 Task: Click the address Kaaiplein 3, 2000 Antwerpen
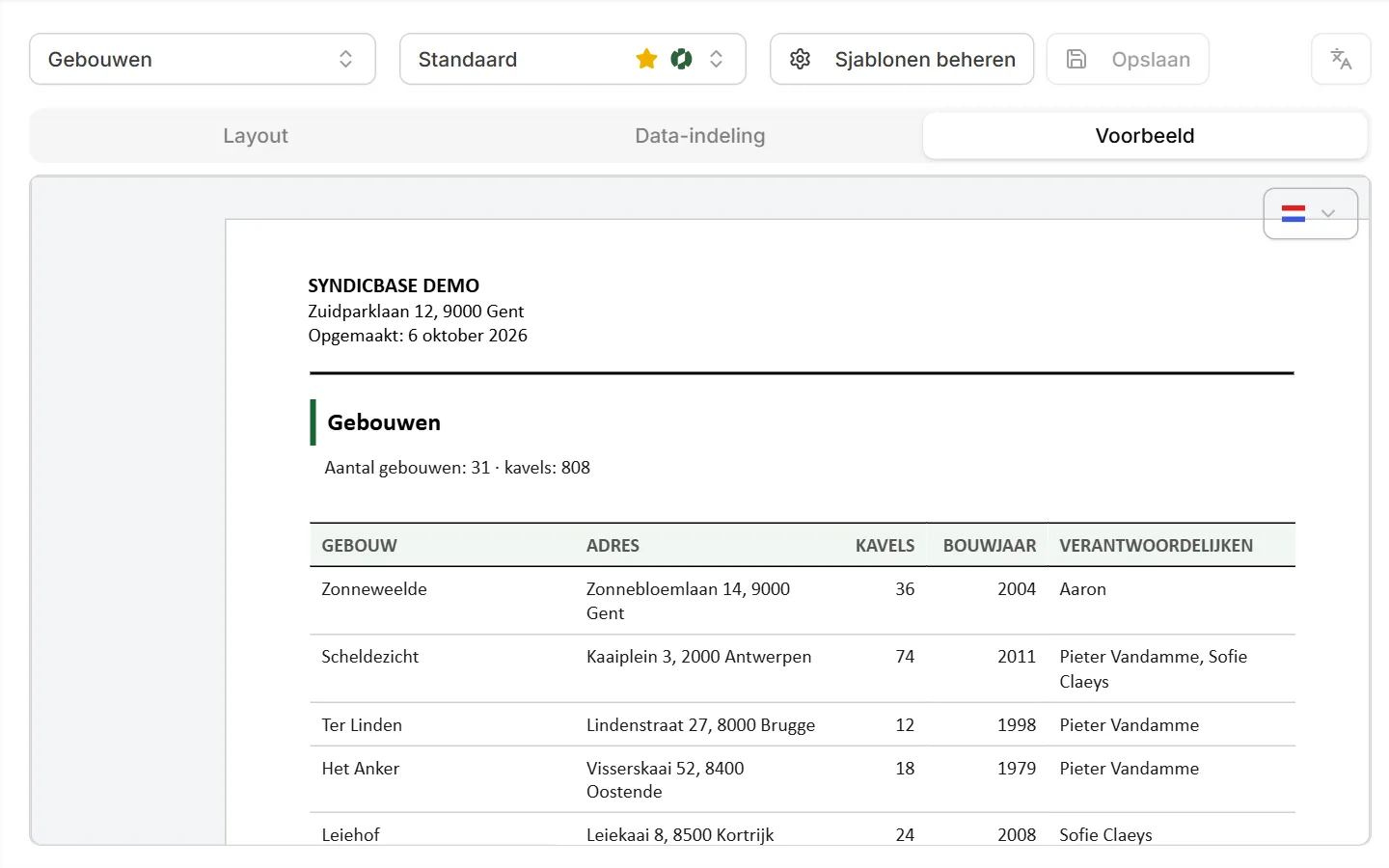click(x=699, y=657)
